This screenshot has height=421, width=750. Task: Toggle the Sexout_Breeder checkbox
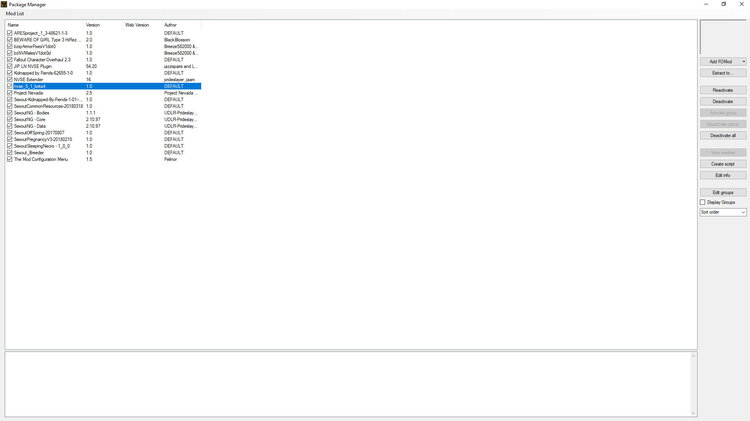(10, 153)
